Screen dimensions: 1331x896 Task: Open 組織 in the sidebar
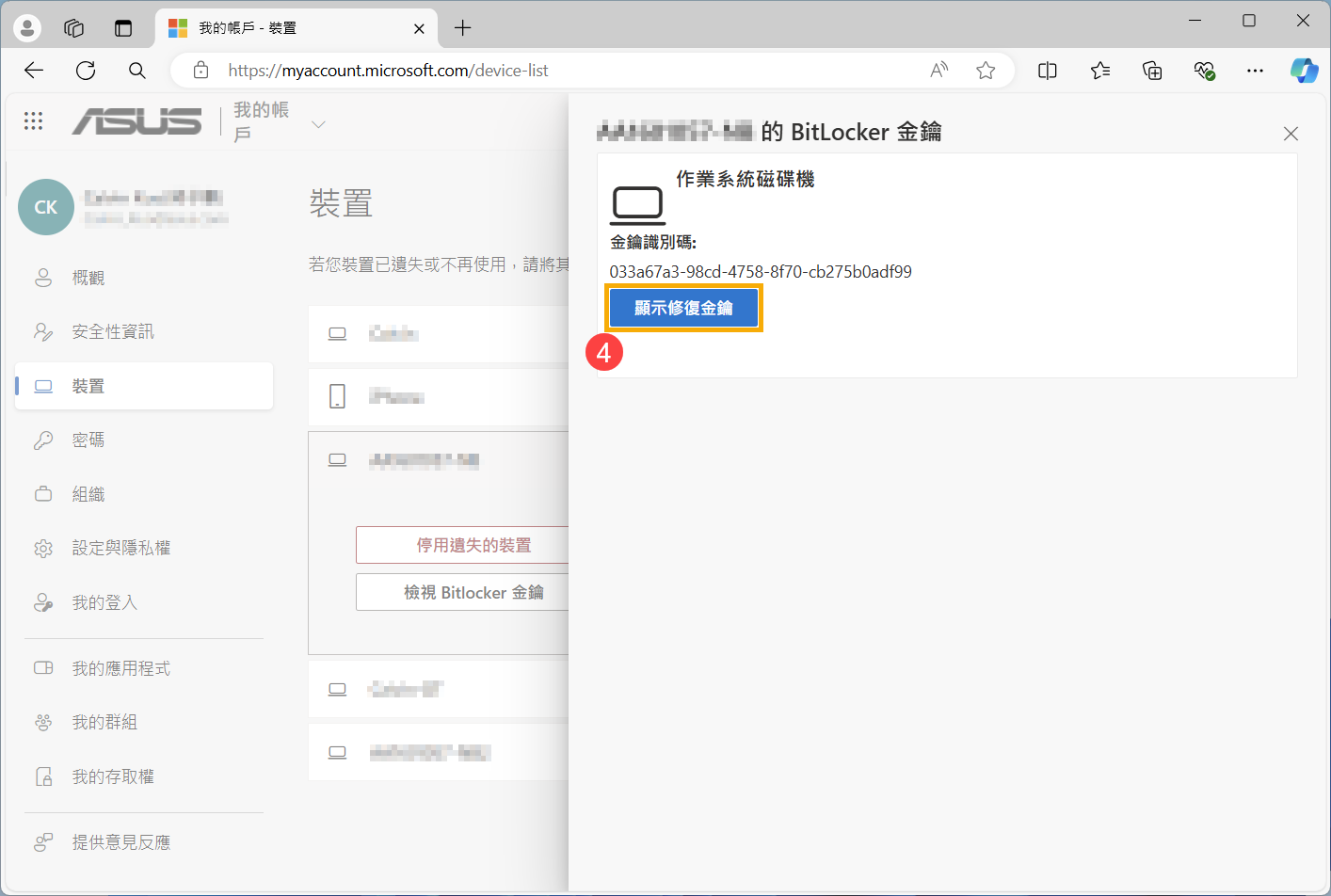(144, 494)
